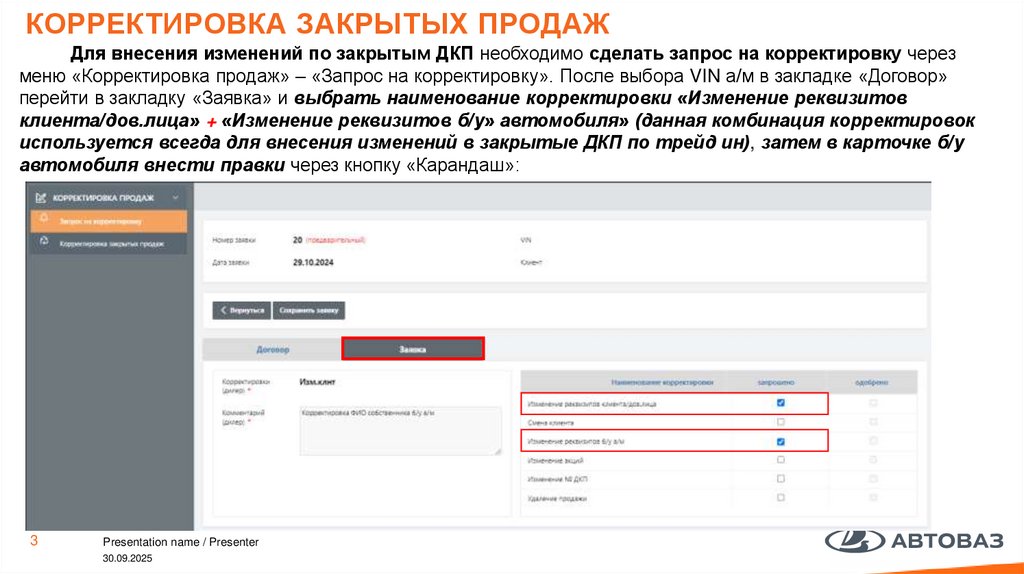Viewport: 1024px width, 574px height.
Task: Click the Наименование корректировки column header
Action: tap(662, 382)
